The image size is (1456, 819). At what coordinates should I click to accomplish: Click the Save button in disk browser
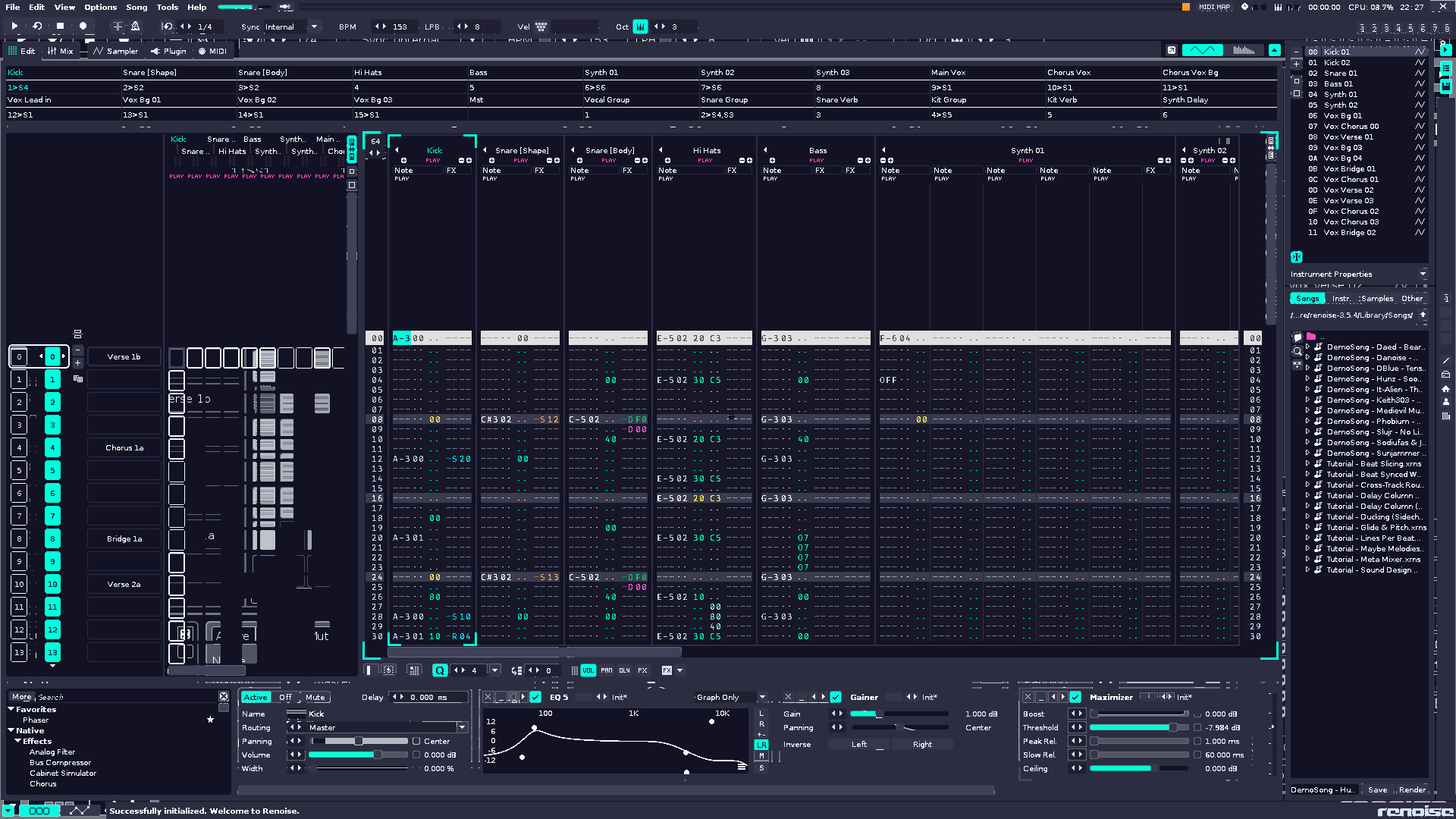pos(1377,789)
